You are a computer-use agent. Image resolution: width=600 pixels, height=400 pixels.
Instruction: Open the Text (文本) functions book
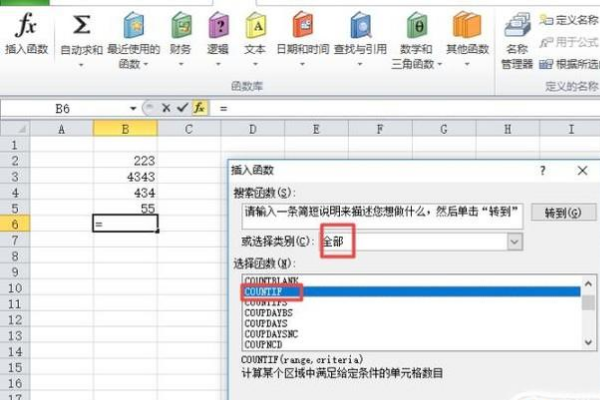coord(256,25)
